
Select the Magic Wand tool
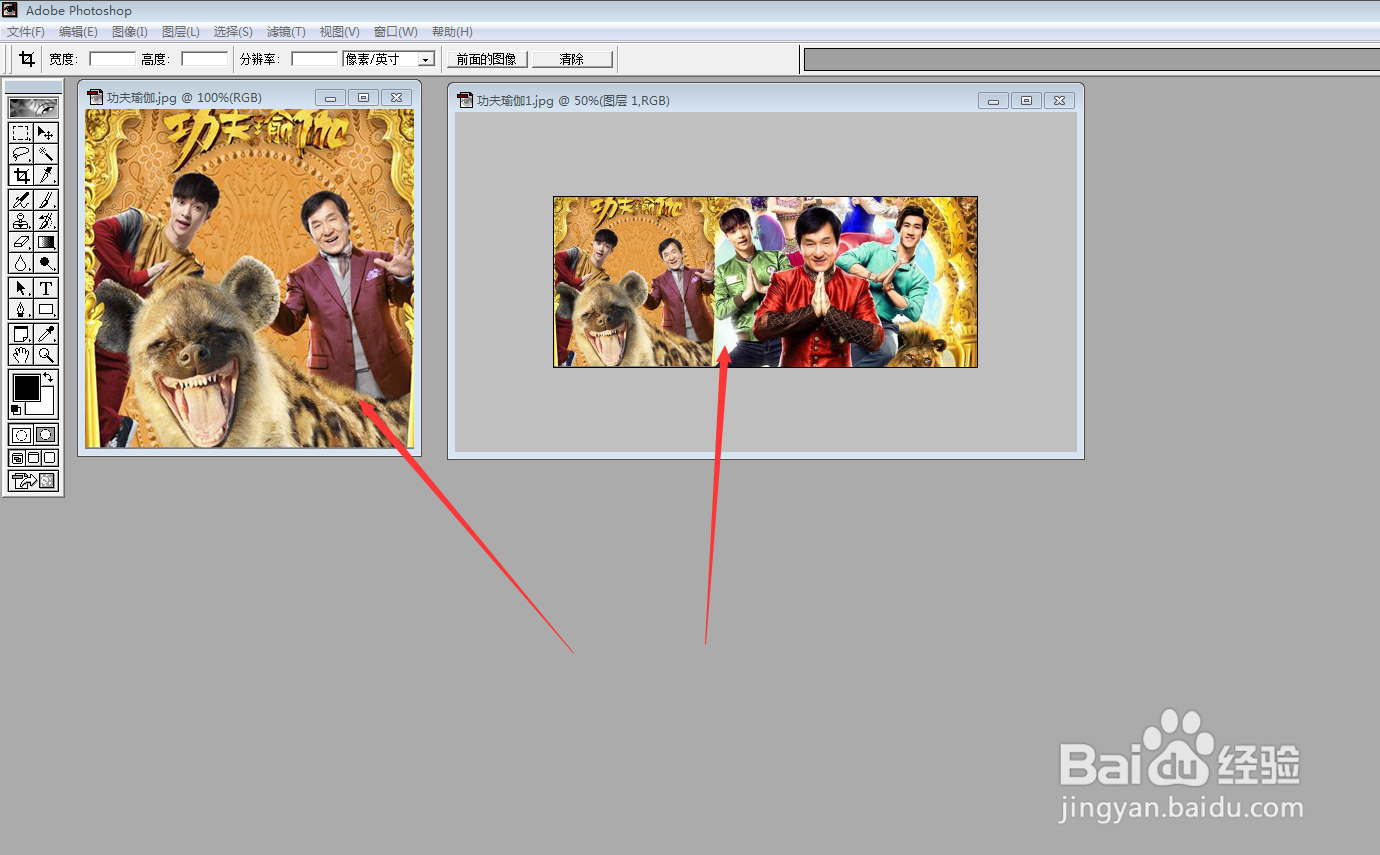pyautogui.click(x=46, y=154)
